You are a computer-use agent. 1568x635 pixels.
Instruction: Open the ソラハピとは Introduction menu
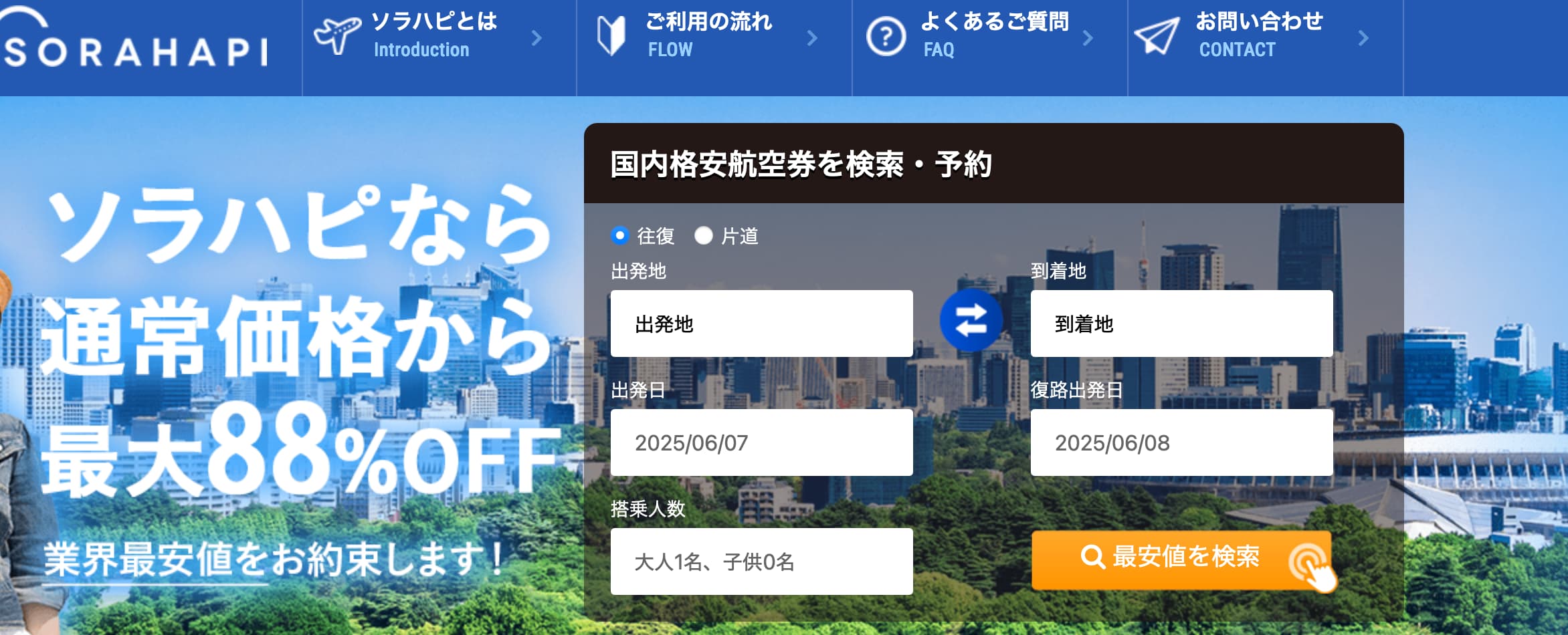439,47
